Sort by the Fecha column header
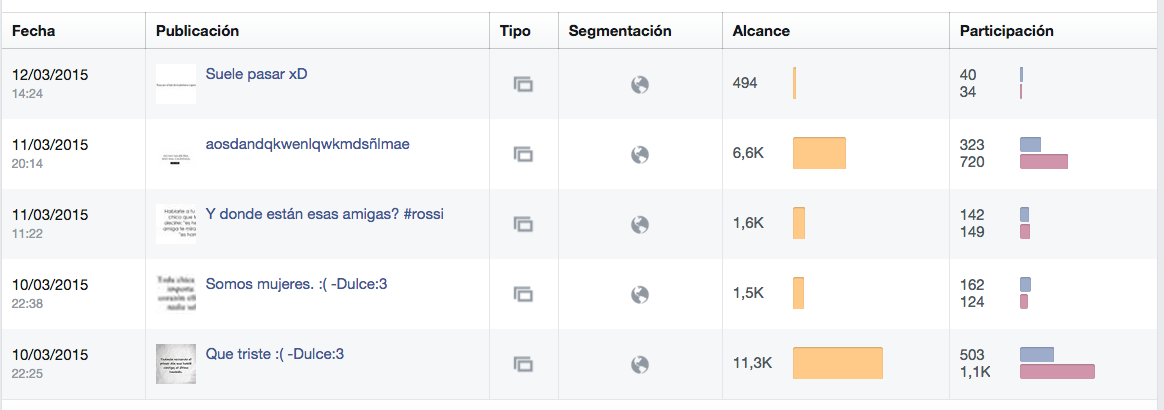The height and width of the screenshot is (410, 1164). pos(34,31)
